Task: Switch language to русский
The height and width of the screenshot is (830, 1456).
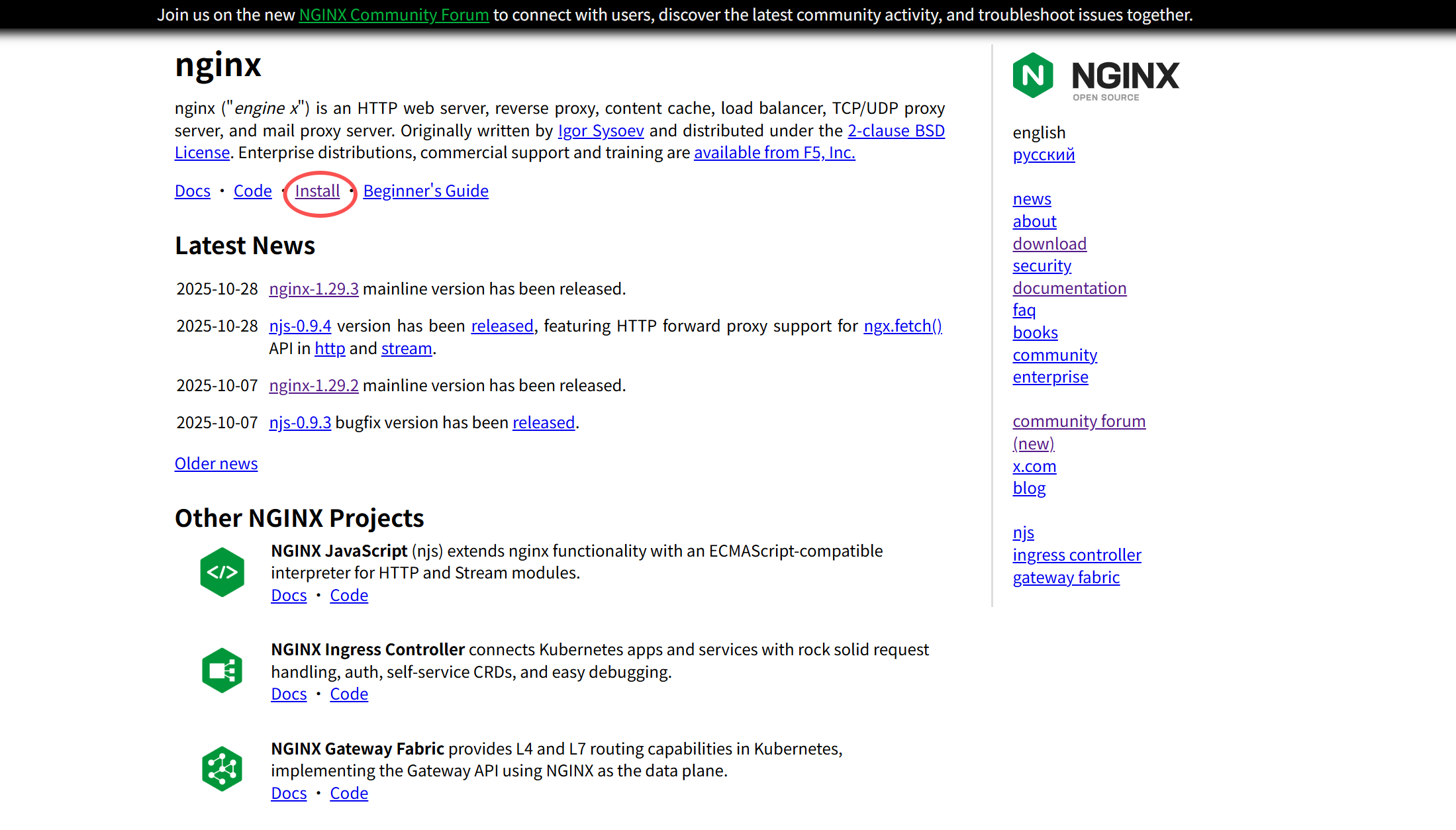Action: tap(1043, 155)
